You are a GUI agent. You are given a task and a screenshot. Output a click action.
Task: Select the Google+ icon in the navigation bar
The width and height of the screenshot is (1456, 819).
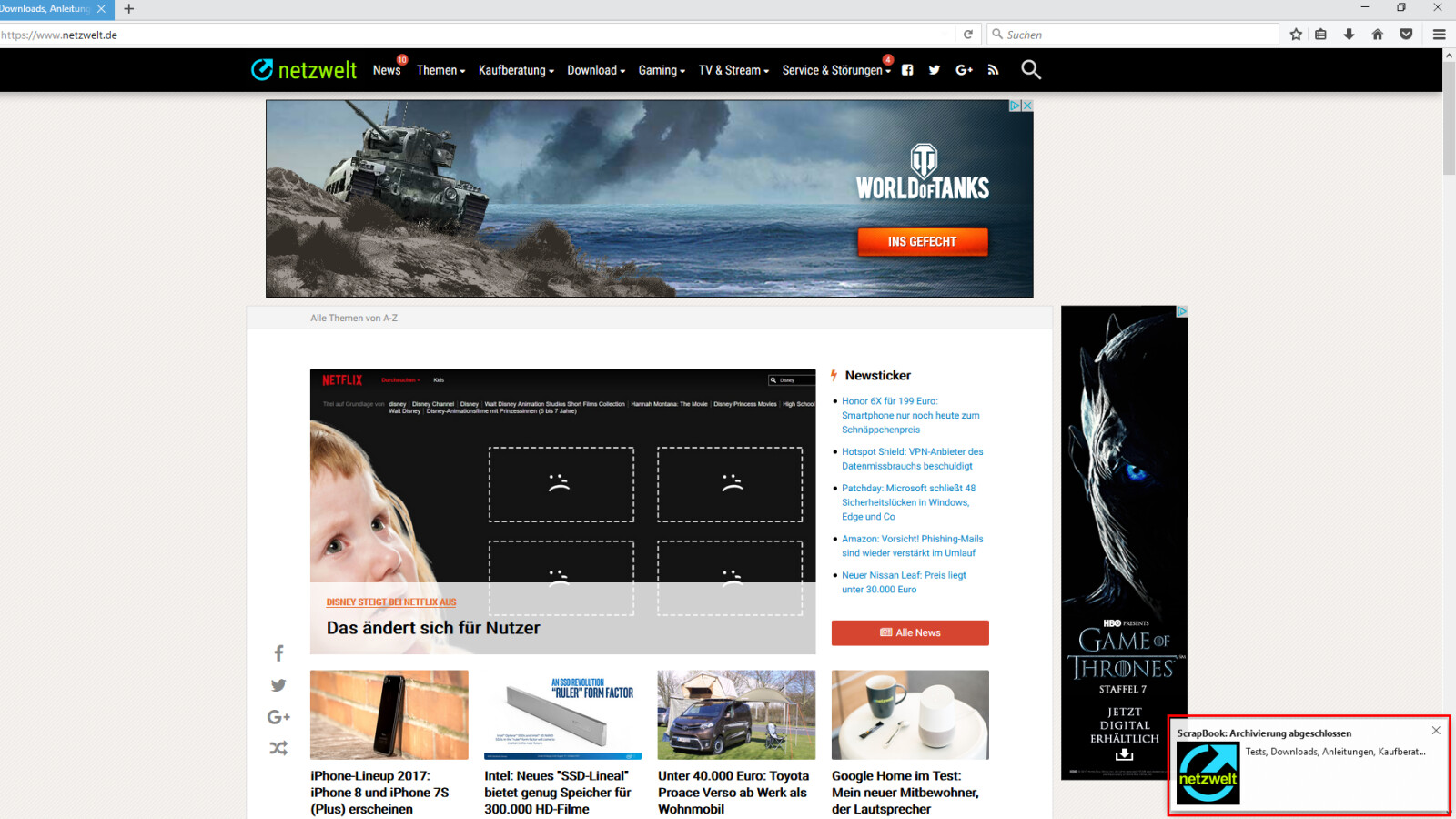tap(965, 69)
